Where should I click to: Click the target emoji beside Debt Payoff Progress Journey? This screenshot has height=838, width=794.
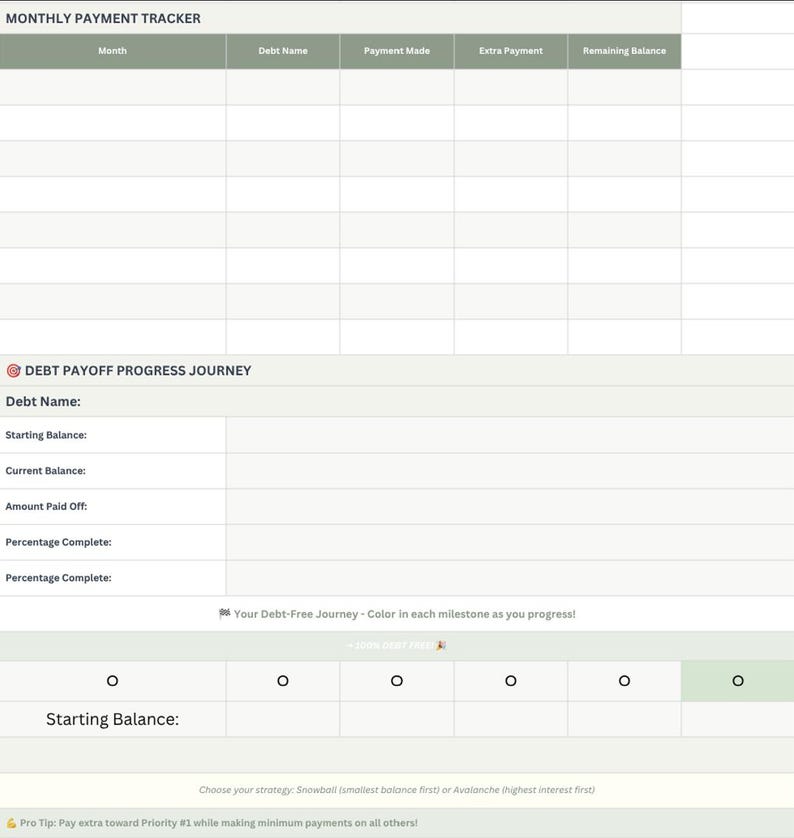coord(13,370)
